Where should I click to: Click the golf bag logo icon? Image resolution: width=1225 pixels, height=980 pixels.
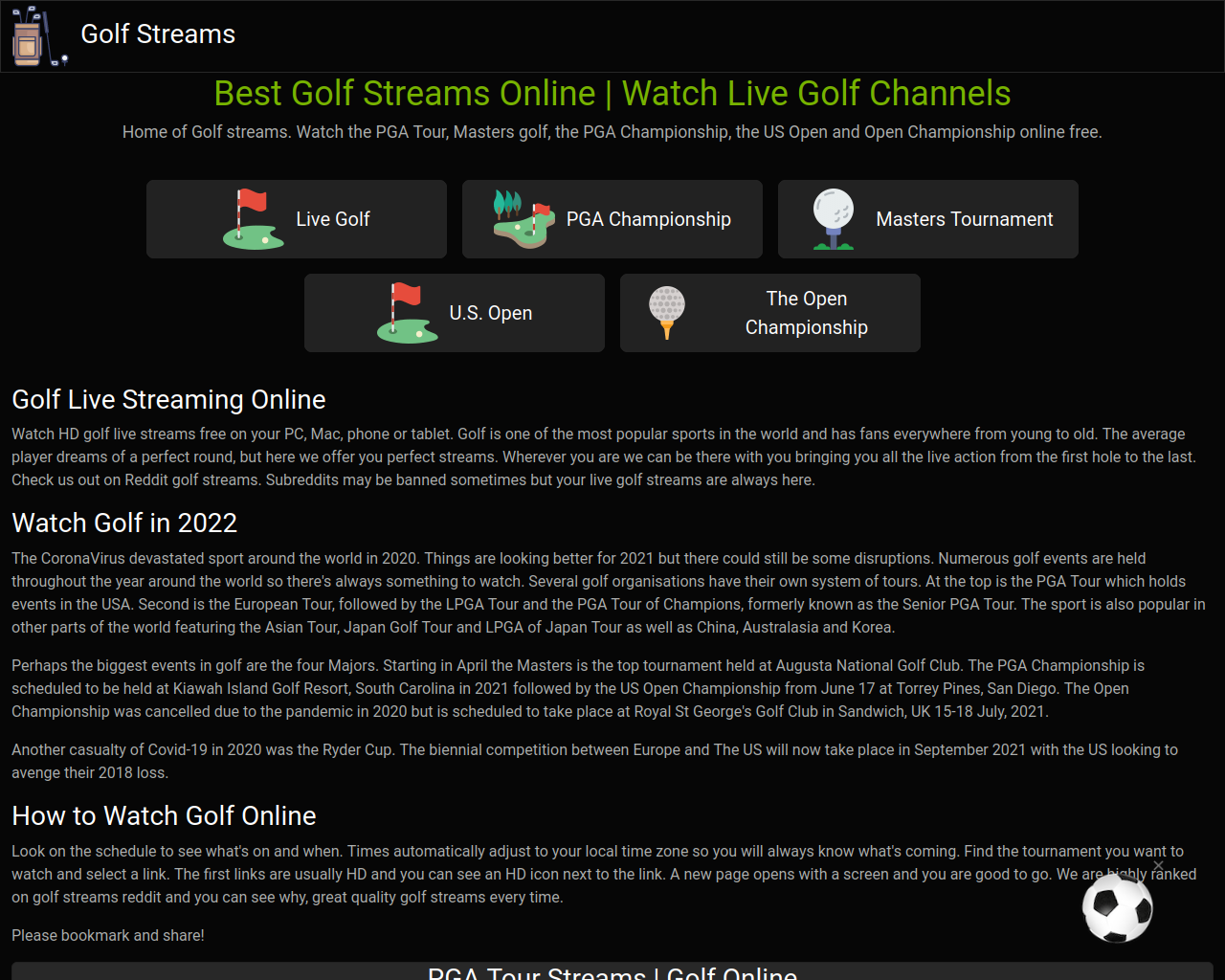39,36
